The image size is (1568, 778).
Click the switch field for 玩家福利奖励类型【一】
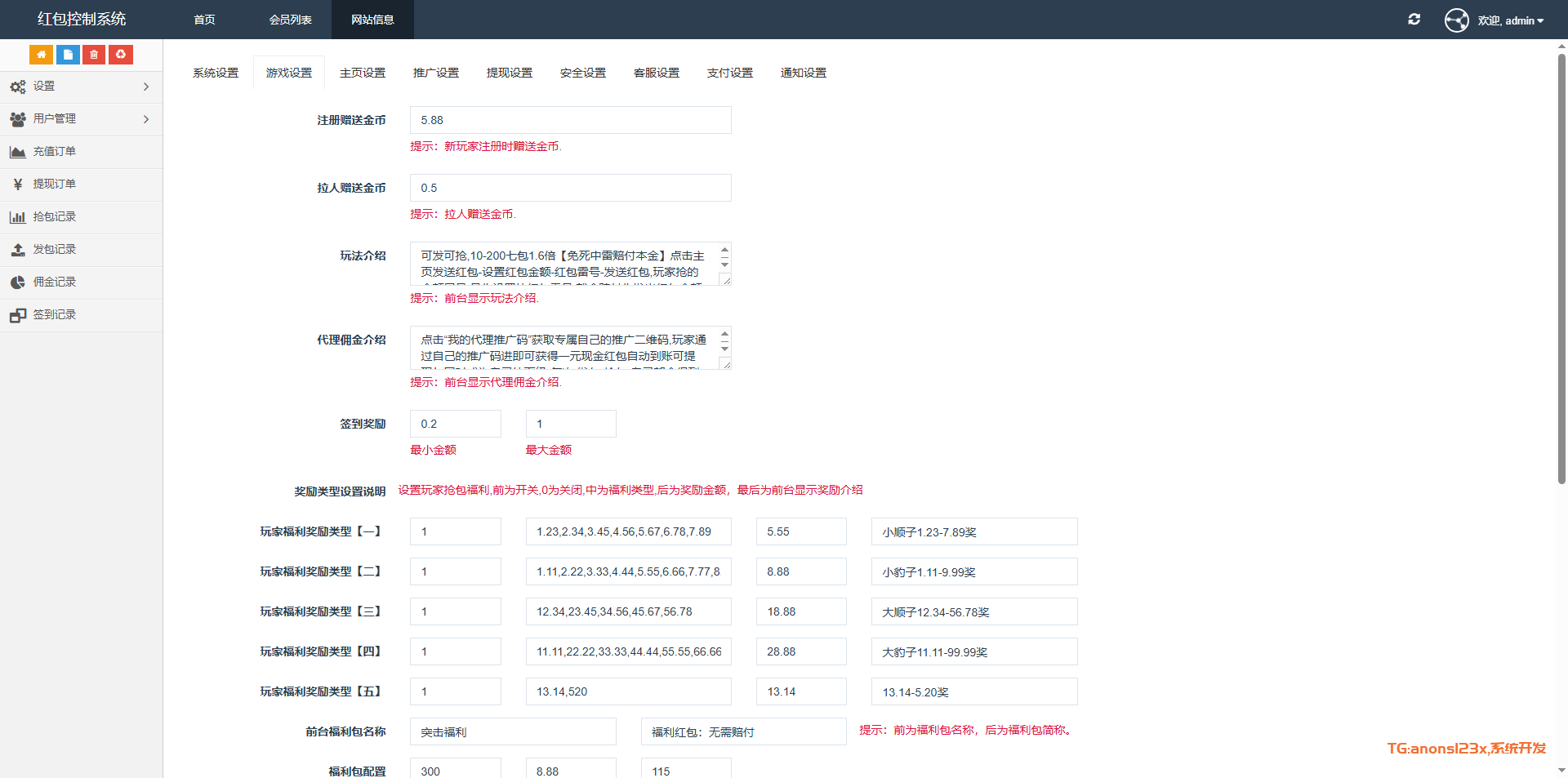click(455, 531)
